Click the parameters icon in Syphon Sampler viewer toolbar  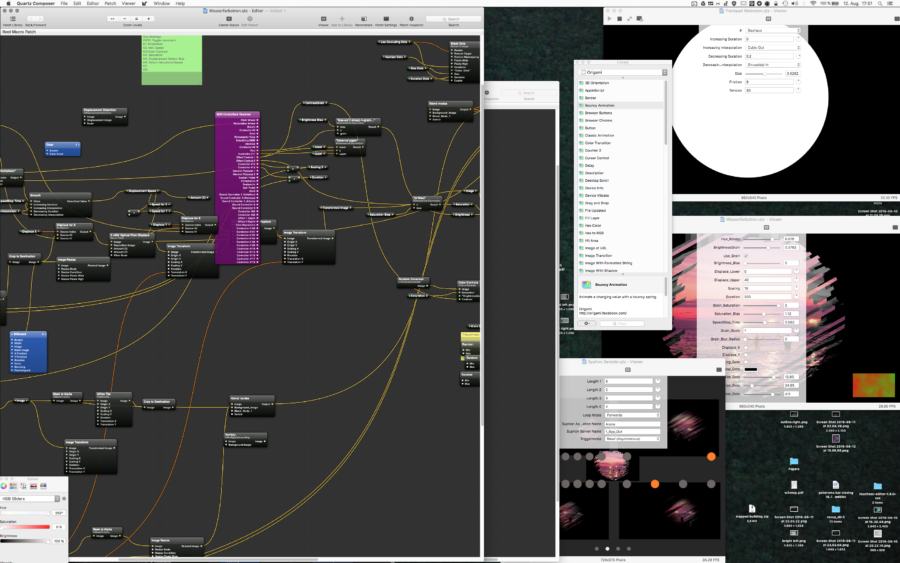(x=627, y=370)
